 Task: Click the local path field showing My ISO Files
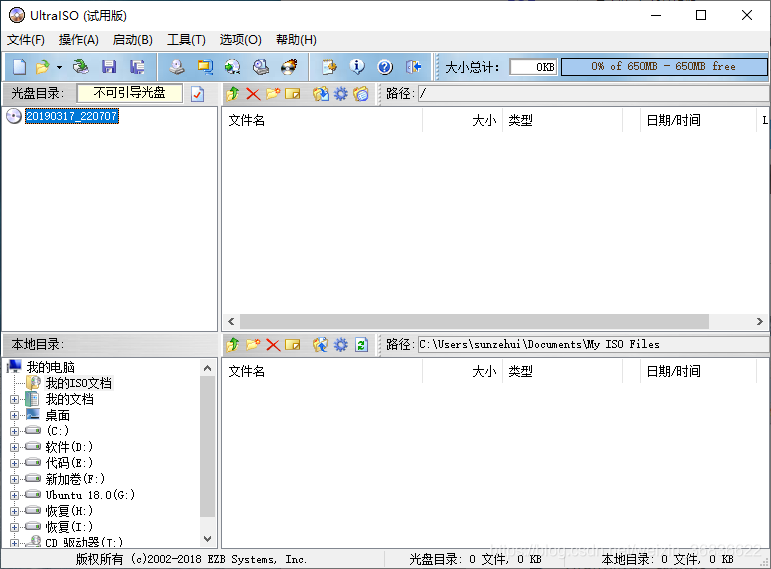pyautogui.click(x=593, y=345)
